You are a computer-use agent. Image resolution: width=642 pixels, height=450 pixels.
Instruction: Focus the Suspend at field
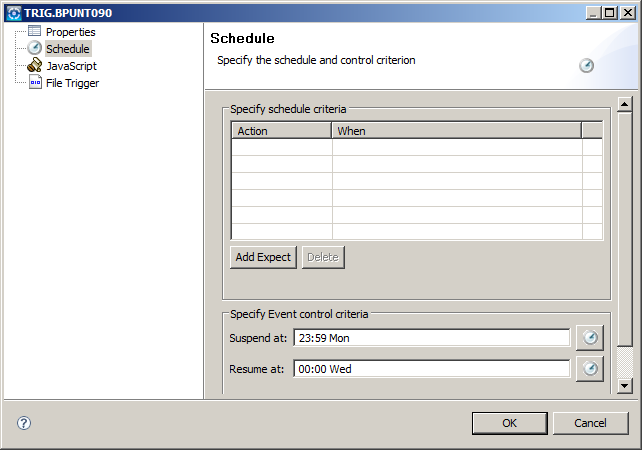(x=432, y=338)
